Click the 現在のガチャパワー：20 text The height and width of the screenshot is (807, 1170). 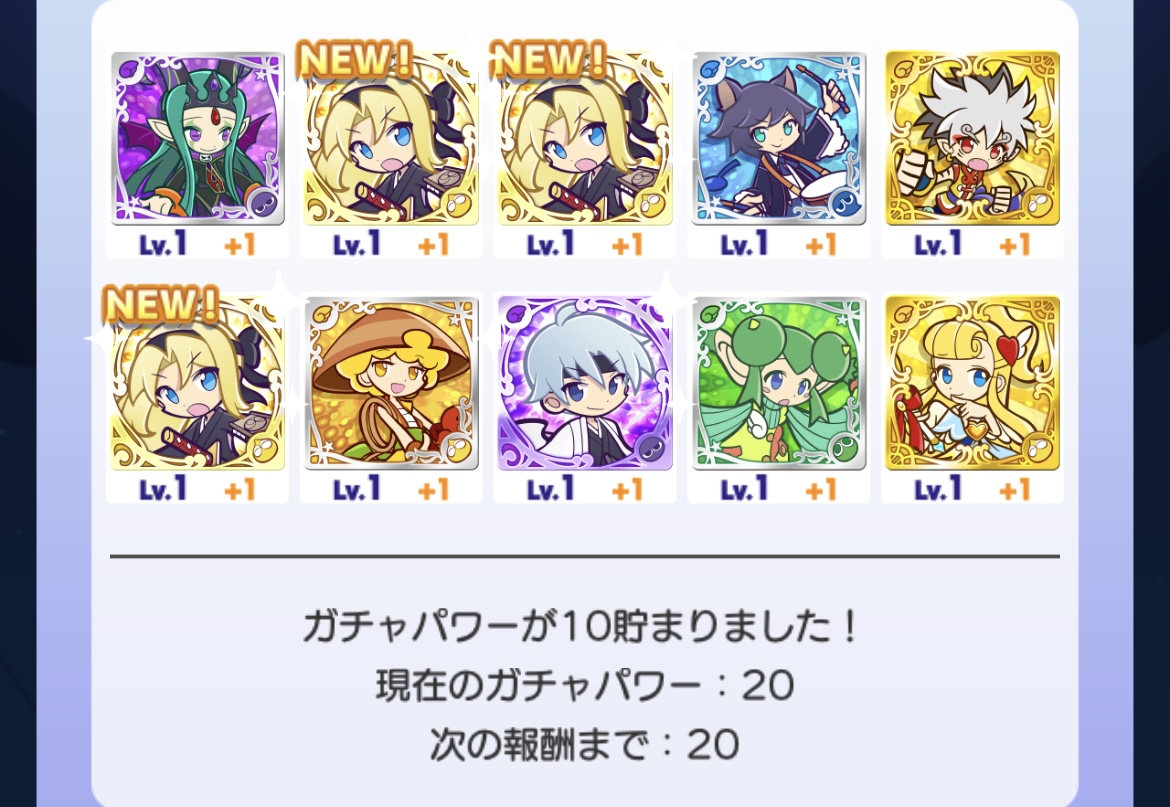[x=584, y=685]
